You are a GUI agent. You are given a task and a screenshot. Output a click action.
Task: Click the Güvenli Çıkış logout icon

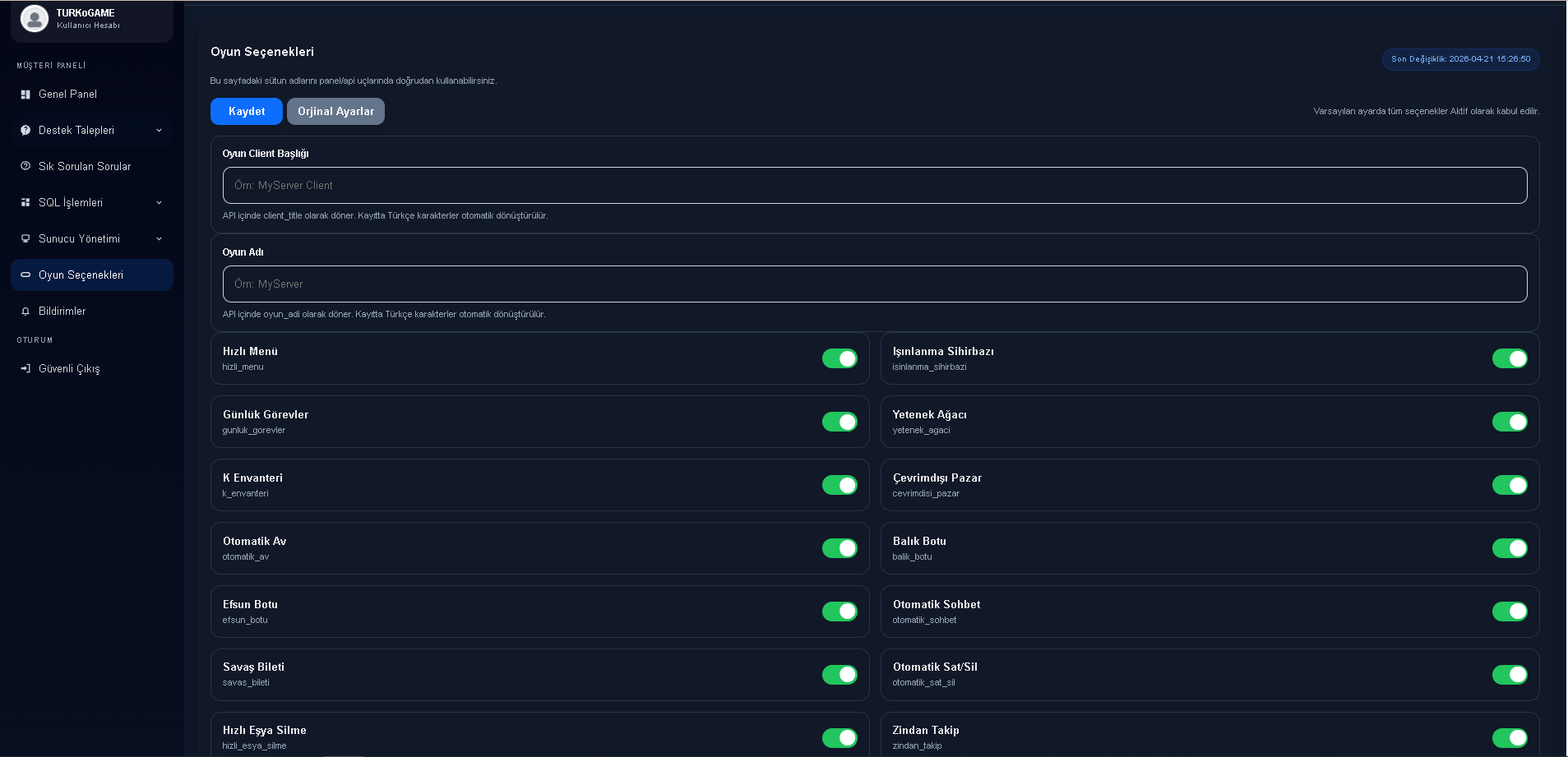click(x=25, y=368)
